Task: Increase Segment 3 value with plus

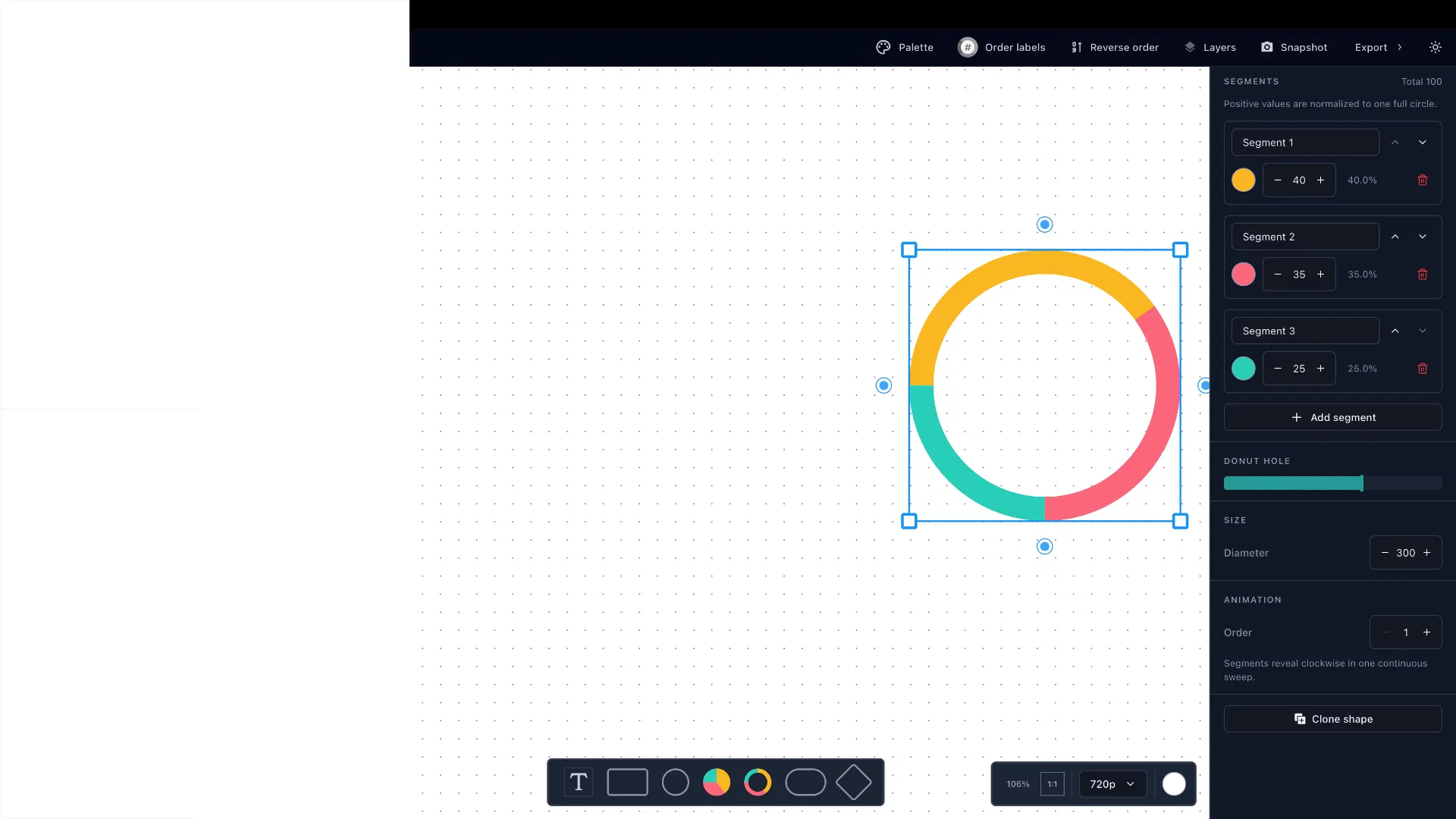Action: click(1320, 369)
